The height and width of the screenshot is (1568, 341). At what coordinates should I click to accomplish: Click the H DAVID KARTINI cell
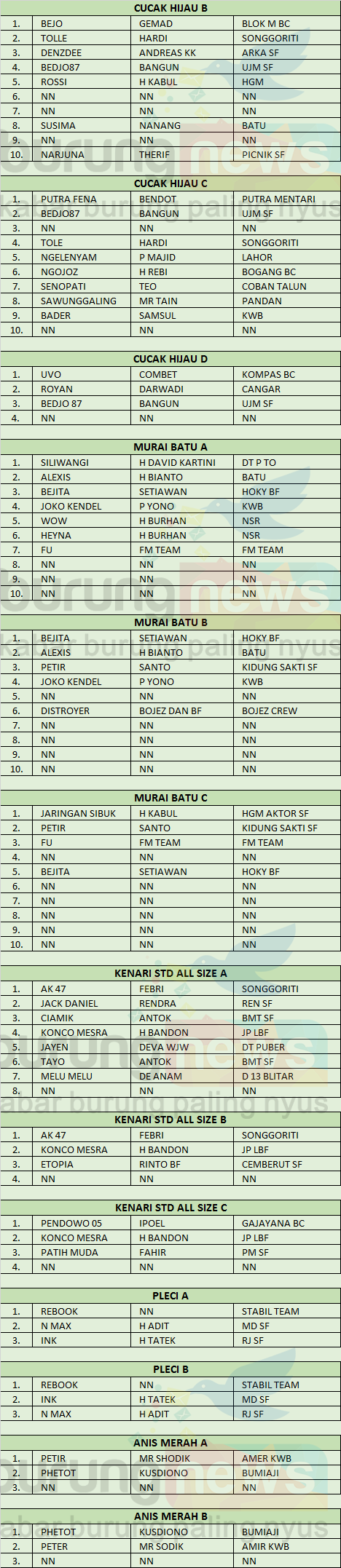(182, 462)
